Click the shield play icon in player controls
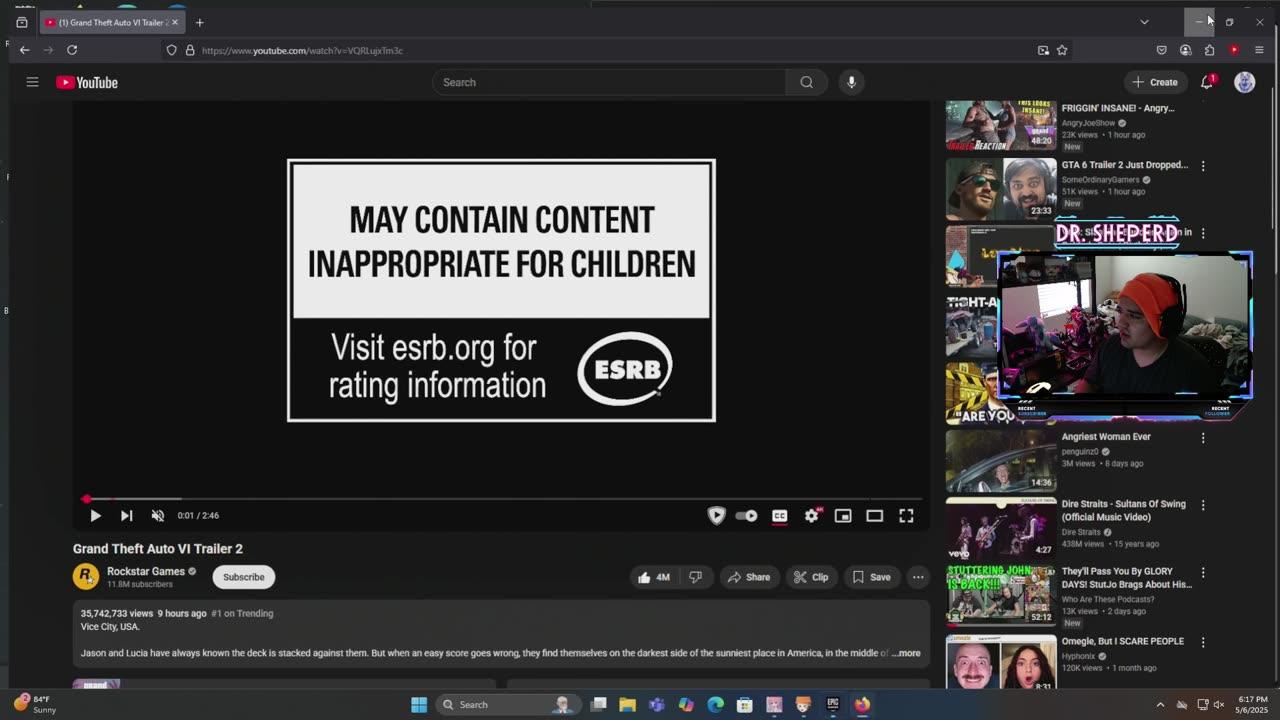1280x720 pixels. pyautogui.click(x=716, y=516)
